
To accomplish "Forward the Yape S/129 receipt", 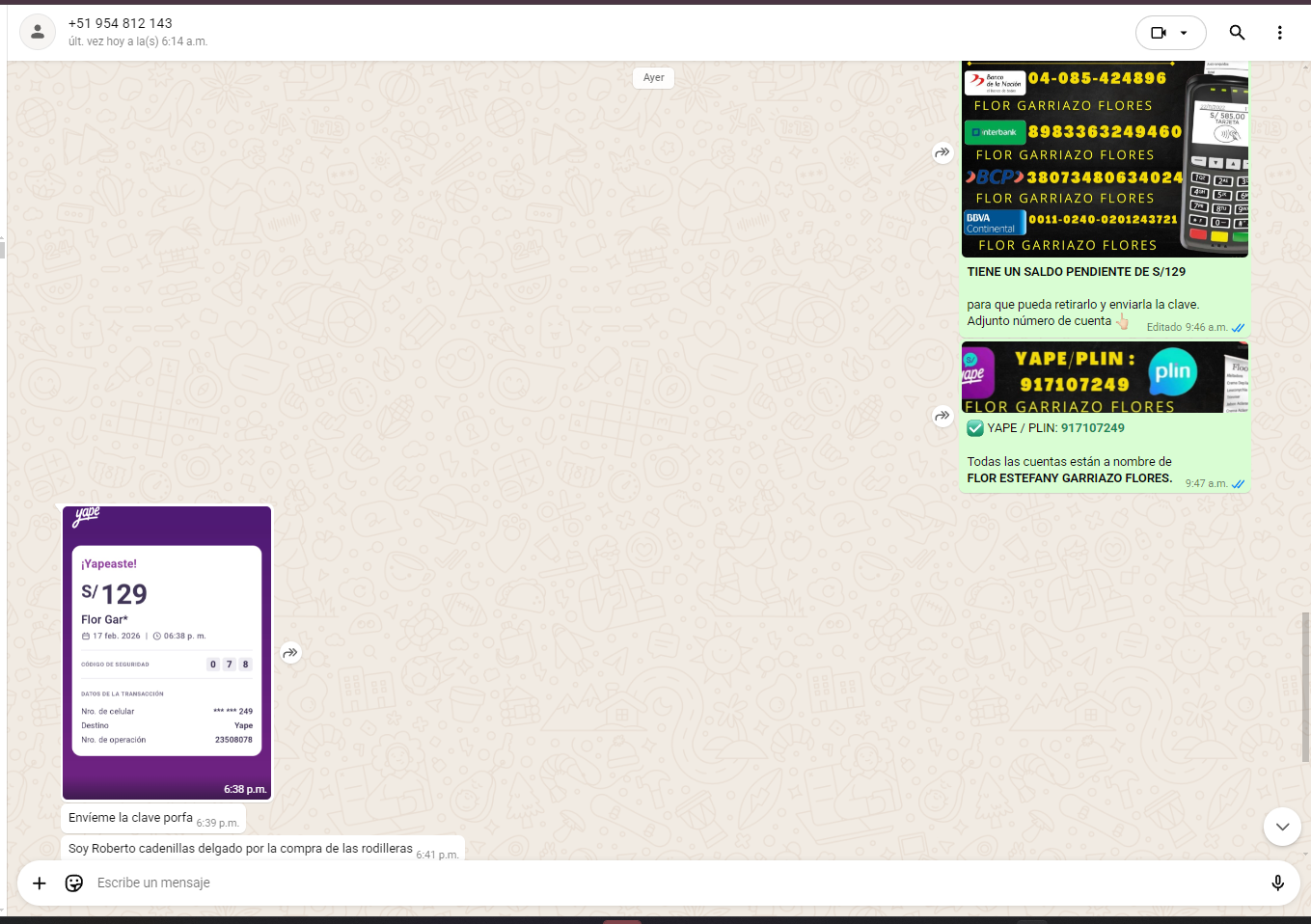I will [x=290, y=653].
